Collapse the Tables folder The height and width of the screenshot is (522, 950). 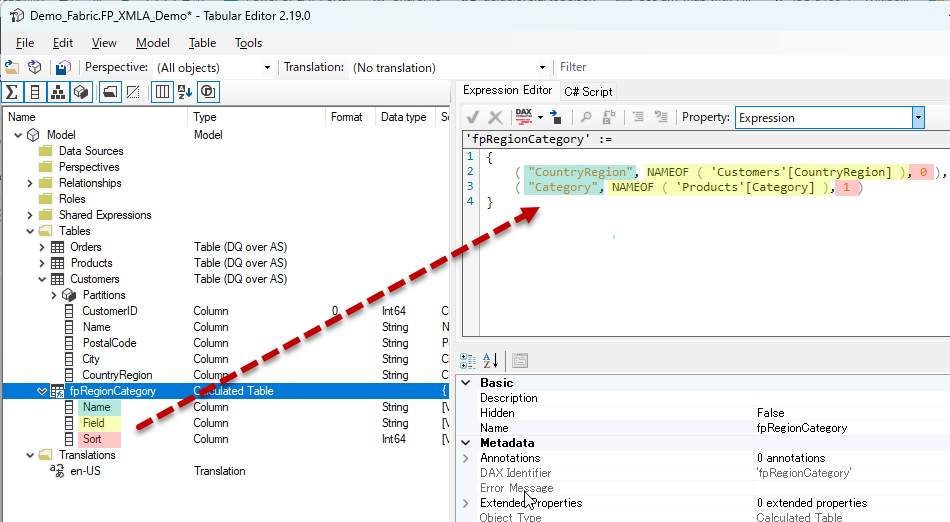(x=30, y=231)
